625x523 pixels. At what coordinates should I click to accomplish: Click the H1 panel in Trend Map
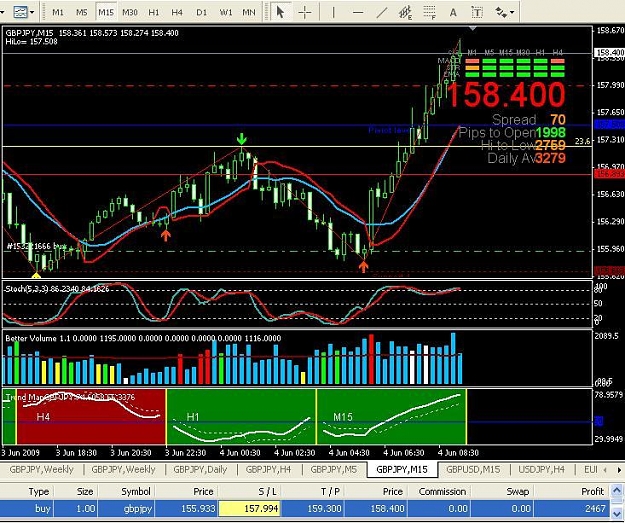(x=241, y=417)
